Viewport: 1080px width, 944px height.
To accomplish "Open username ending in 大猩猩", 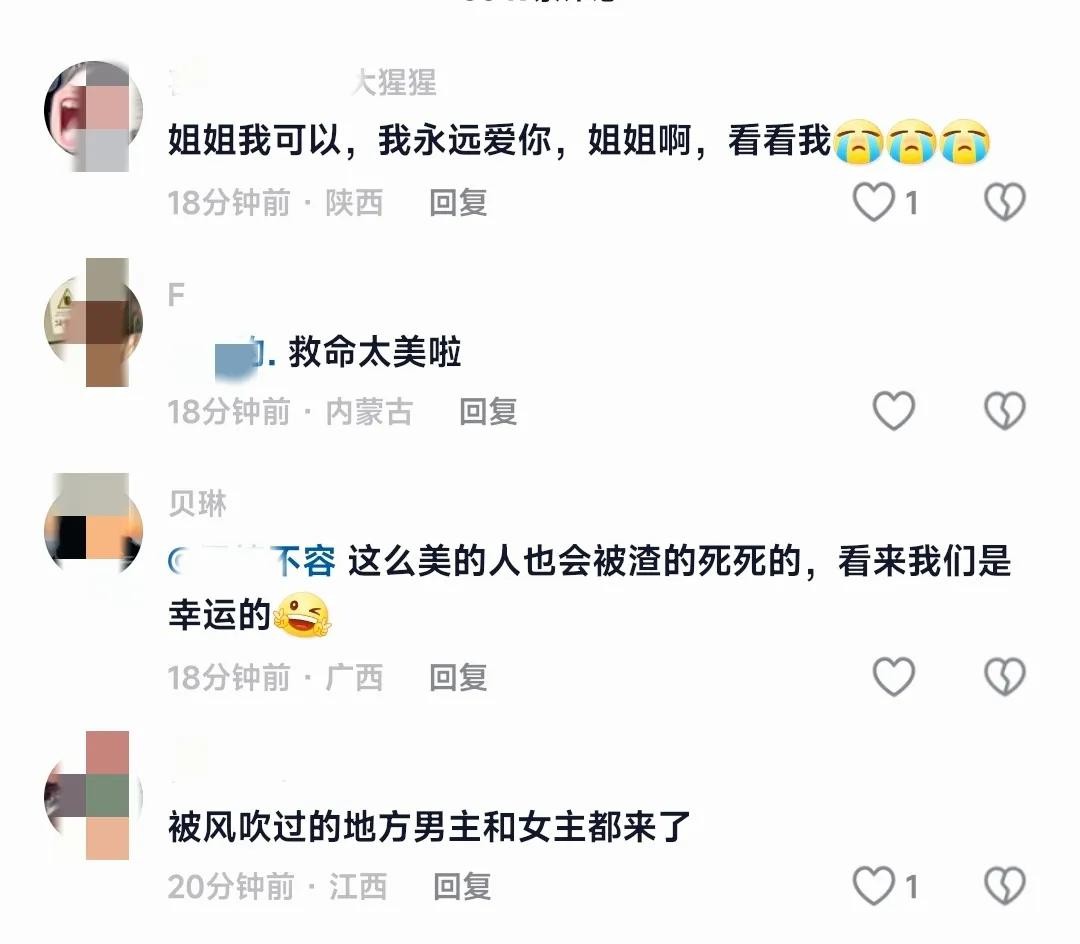I will click(x=302, y=82).
